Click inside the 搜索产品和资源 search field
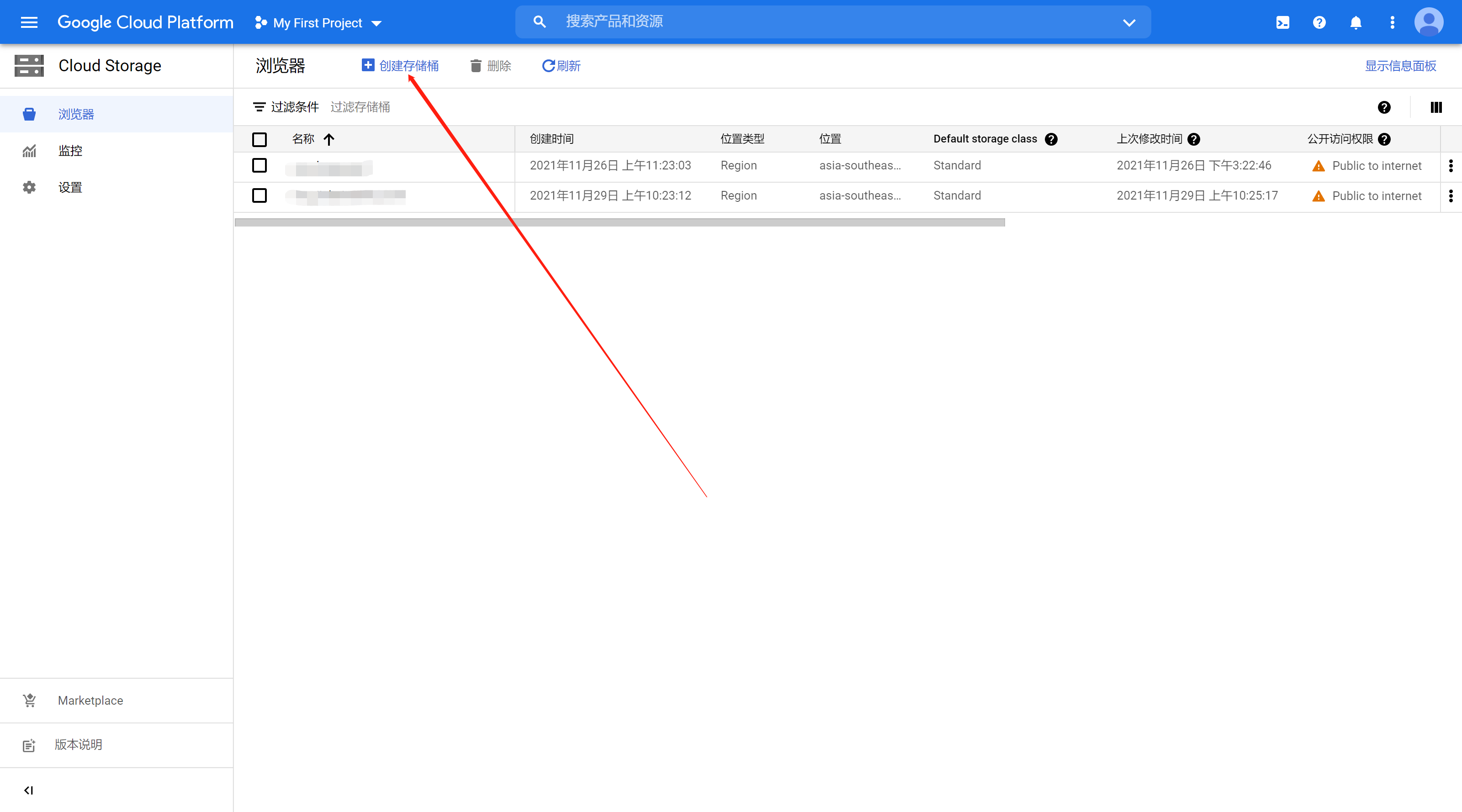The image size is (1462, 812). pyautogui.click(x=738, y=21)
